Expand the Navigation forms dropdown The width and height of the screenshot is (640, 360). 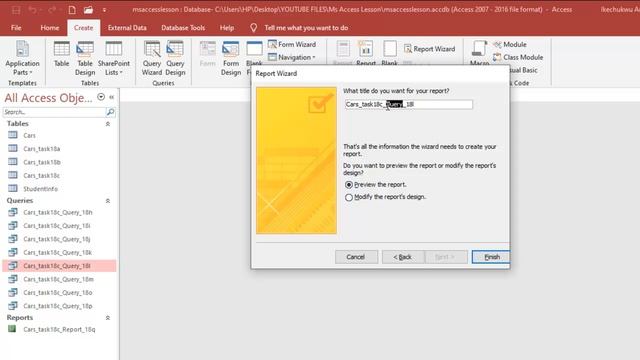coord(292,57)
